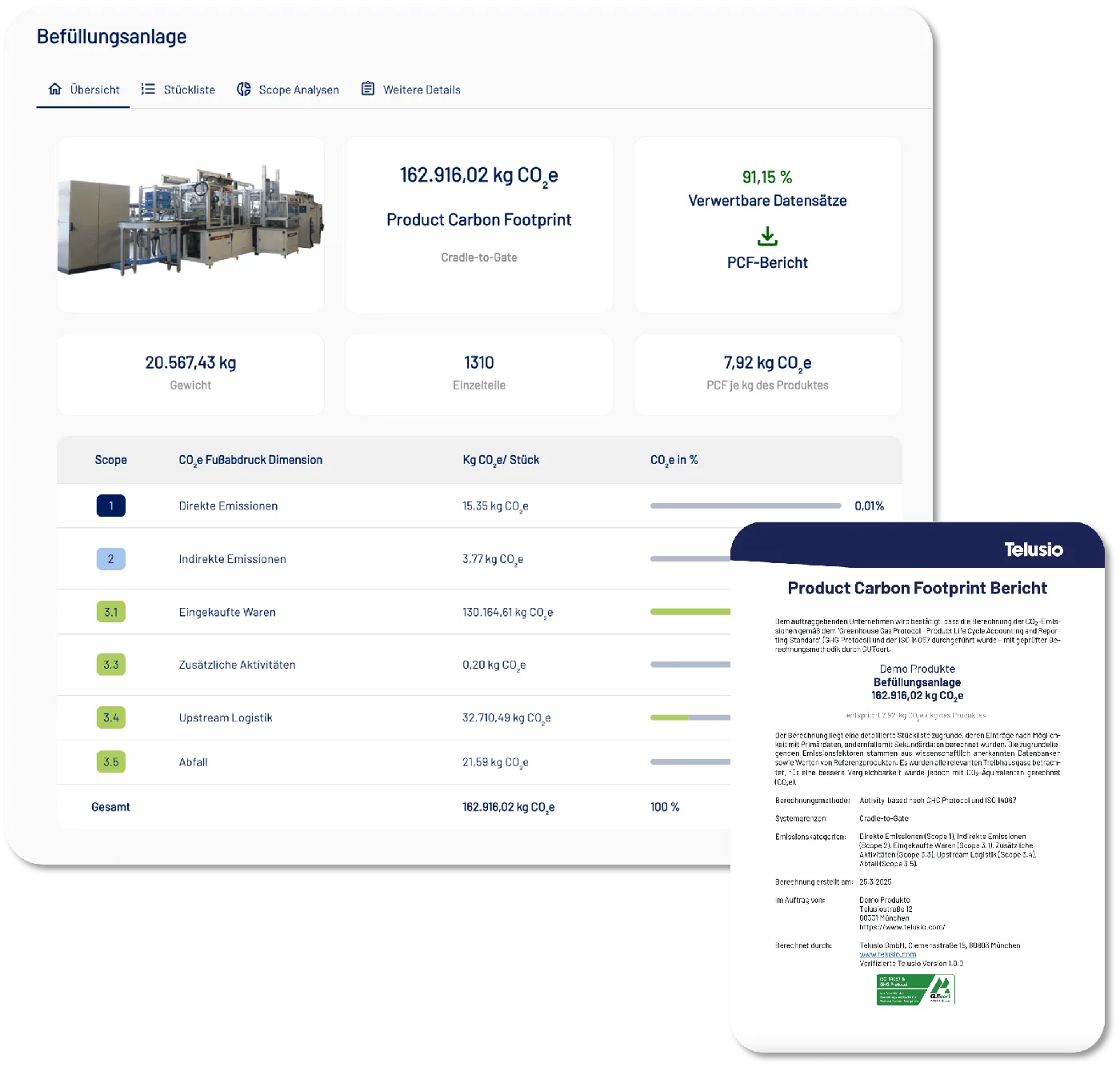Select the Indirekte Emissionen row label
This screenshot has height=1067, width=1120.
[232, 559]
